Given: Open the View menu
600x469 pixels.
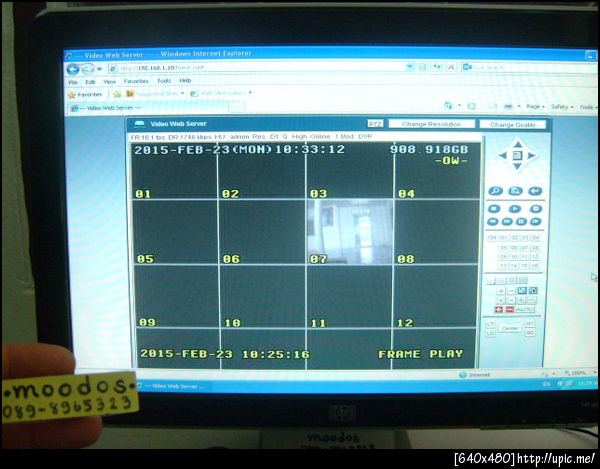Looking at the screenshot, I should point(109,81).
